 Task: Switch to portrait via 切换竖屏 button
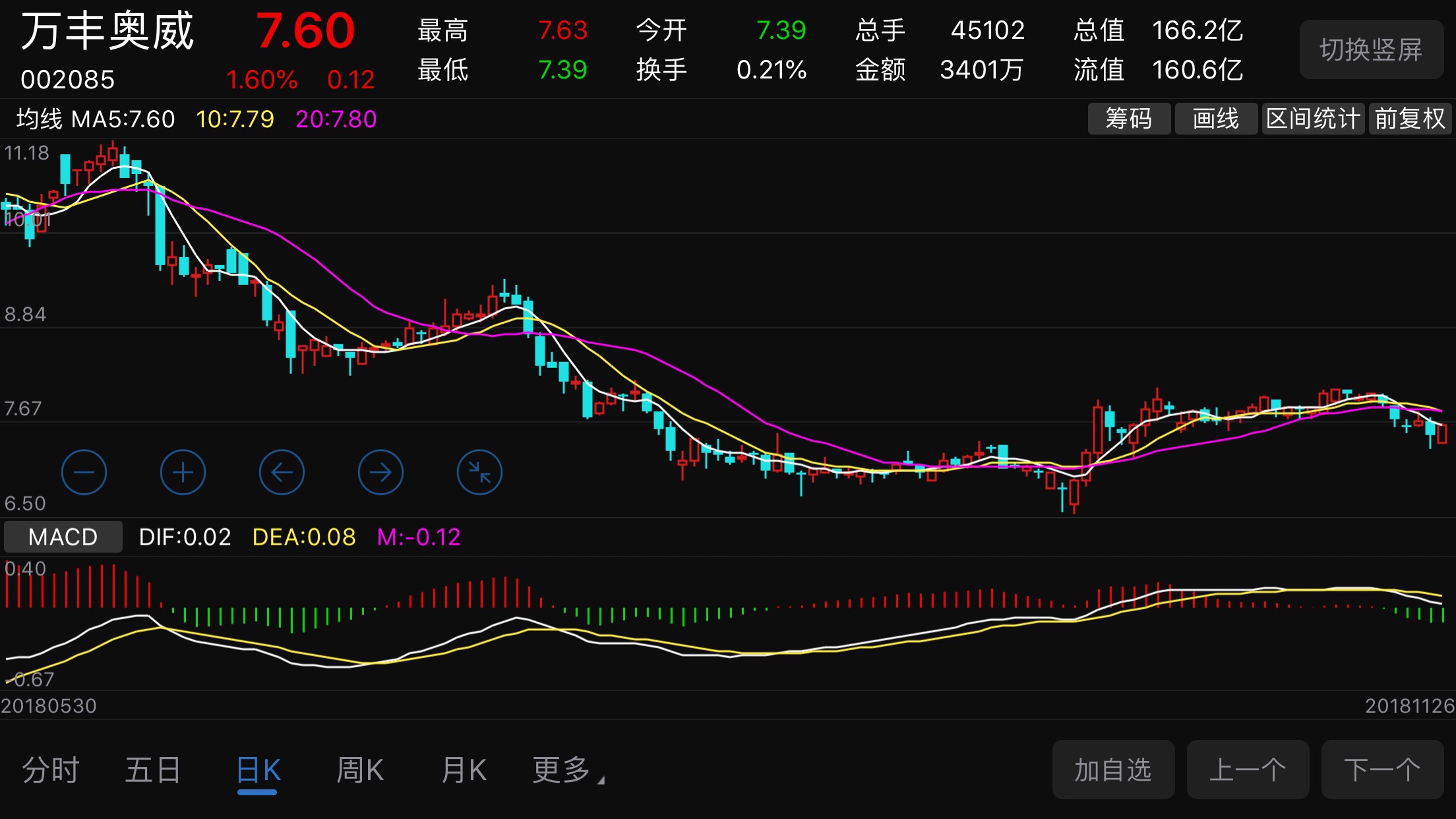(1371, 50)
